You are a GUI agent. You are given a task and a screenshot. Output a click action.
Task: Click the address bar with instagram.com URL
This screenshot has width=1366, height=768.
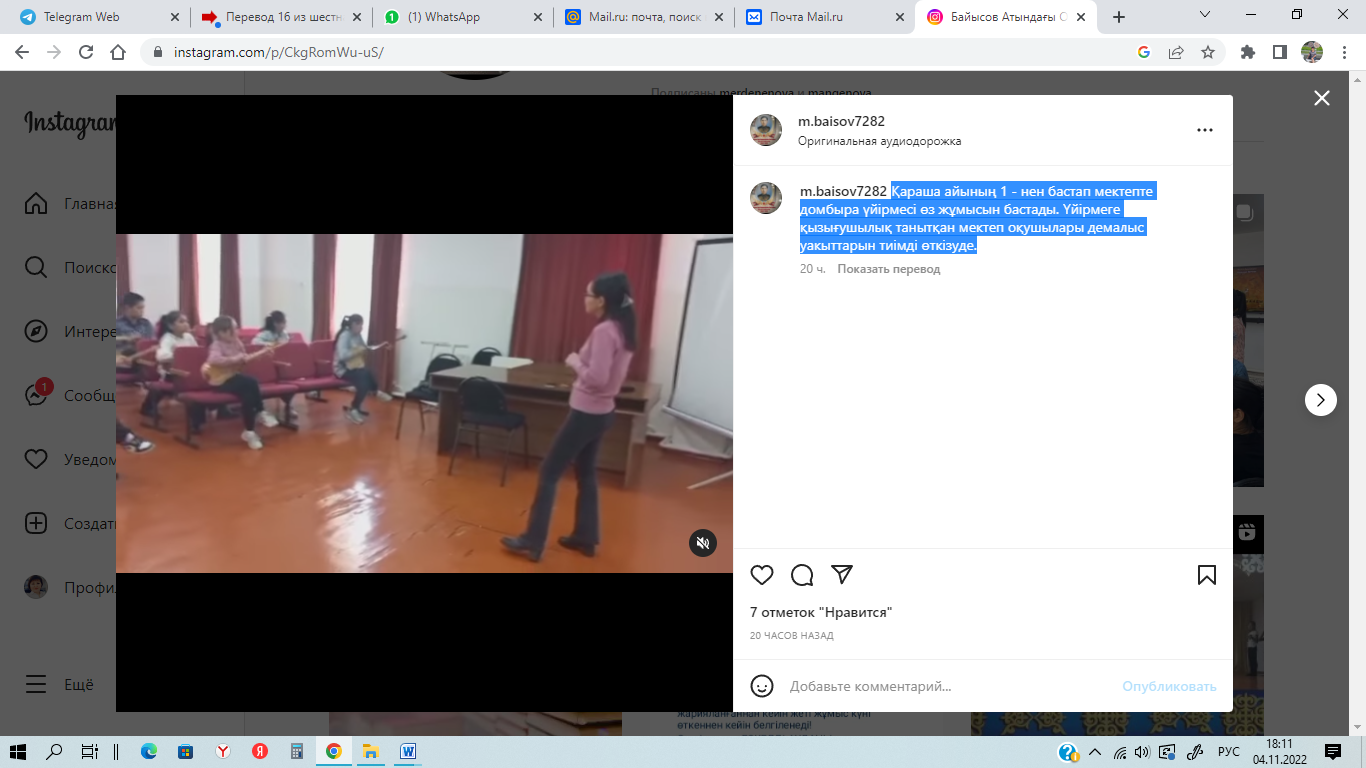[x=640, y=52]
